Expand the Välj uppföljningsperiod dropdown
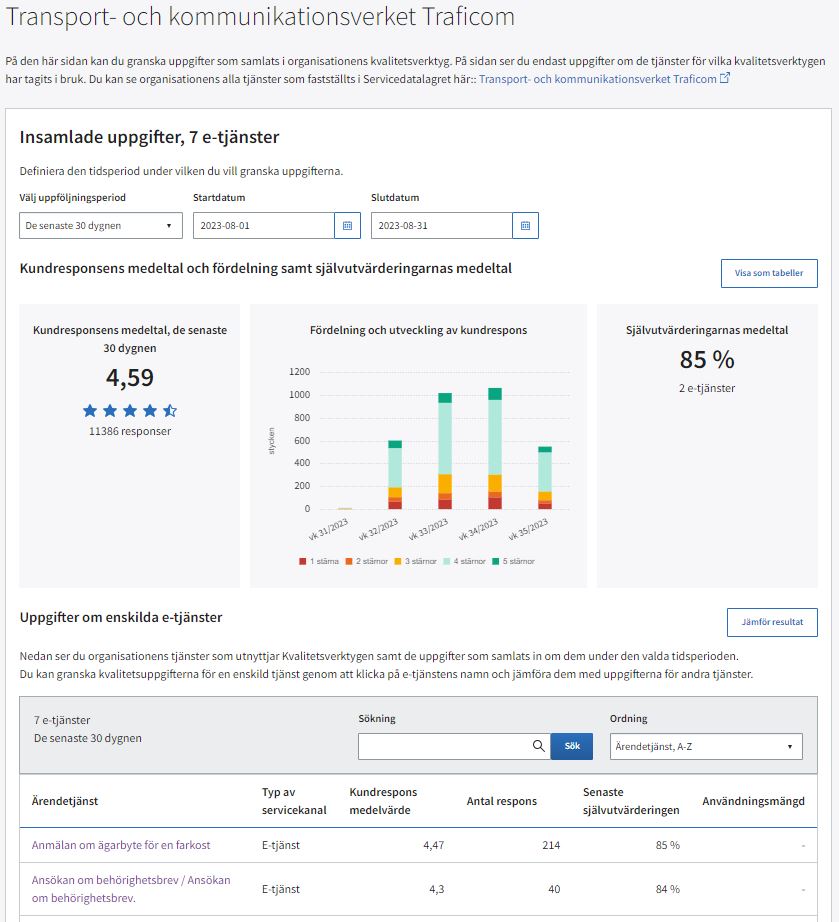Image resolution: width=839 pixels, height=922 pixels. pyautogui.click(x=101, y=226)
